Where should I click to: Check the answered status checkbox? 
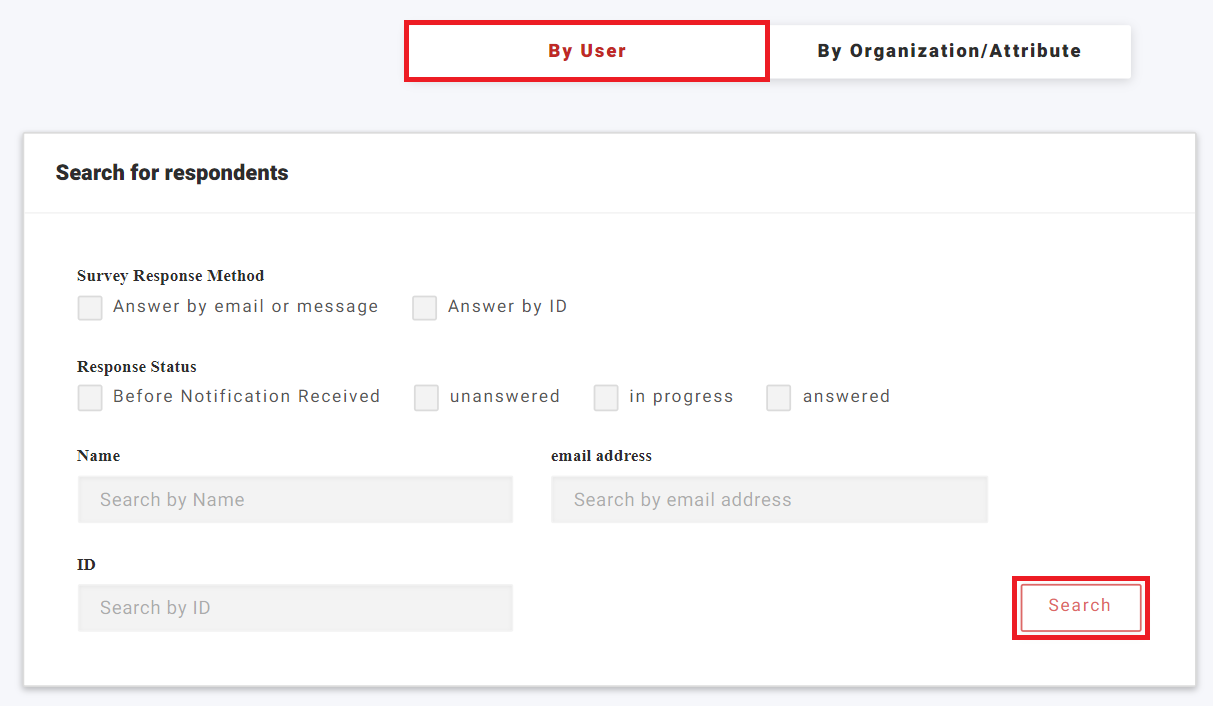(x=779, y=397)
